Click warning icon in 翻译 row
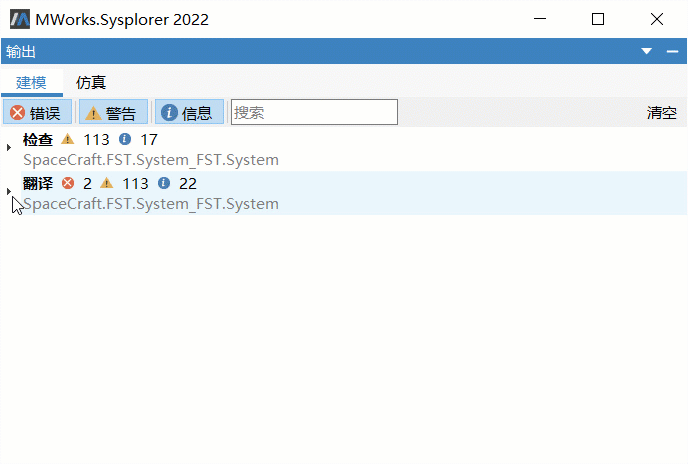Screen dimensions: 688x464 tap(107, 183)
